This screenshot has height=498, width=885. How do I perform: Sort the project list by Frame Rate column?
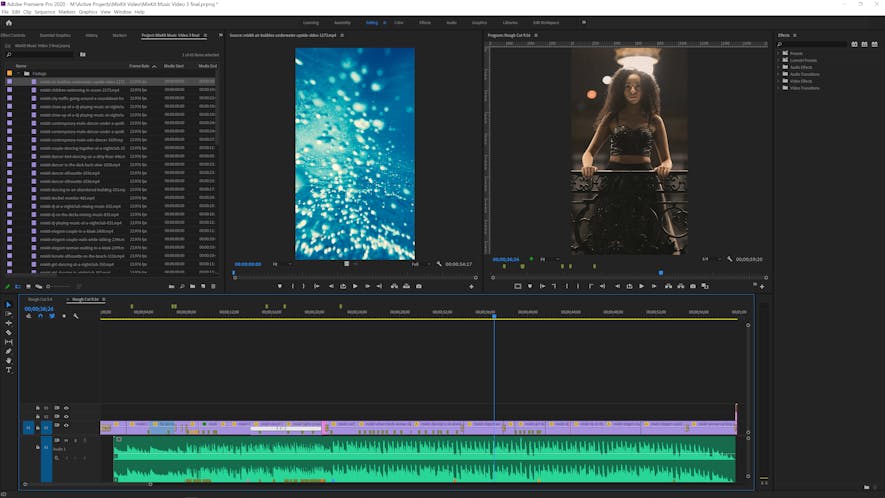click(139, 65)
